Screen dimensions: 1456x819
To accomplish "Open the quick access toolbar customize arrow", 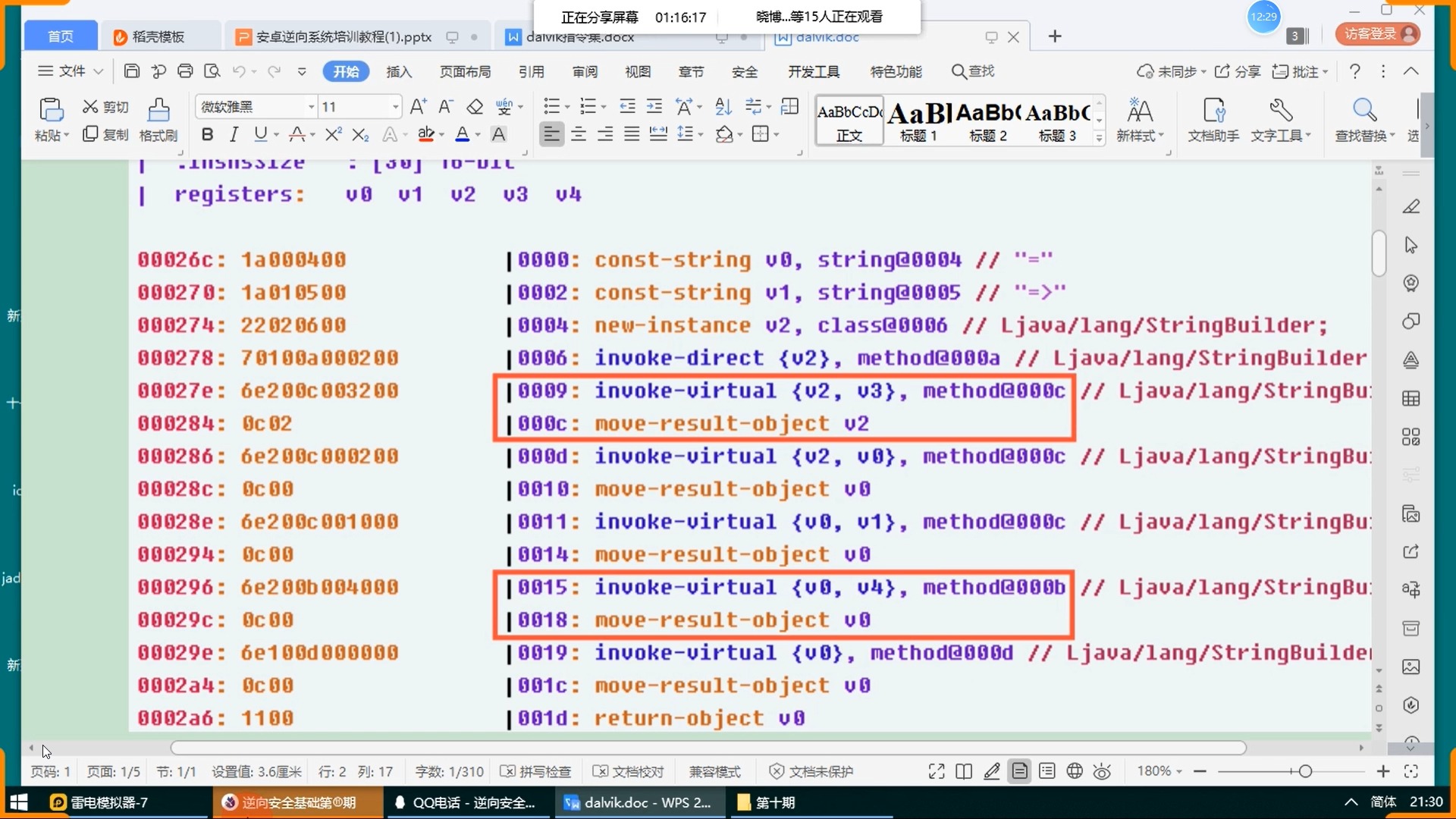I will (x=302, y=71).
